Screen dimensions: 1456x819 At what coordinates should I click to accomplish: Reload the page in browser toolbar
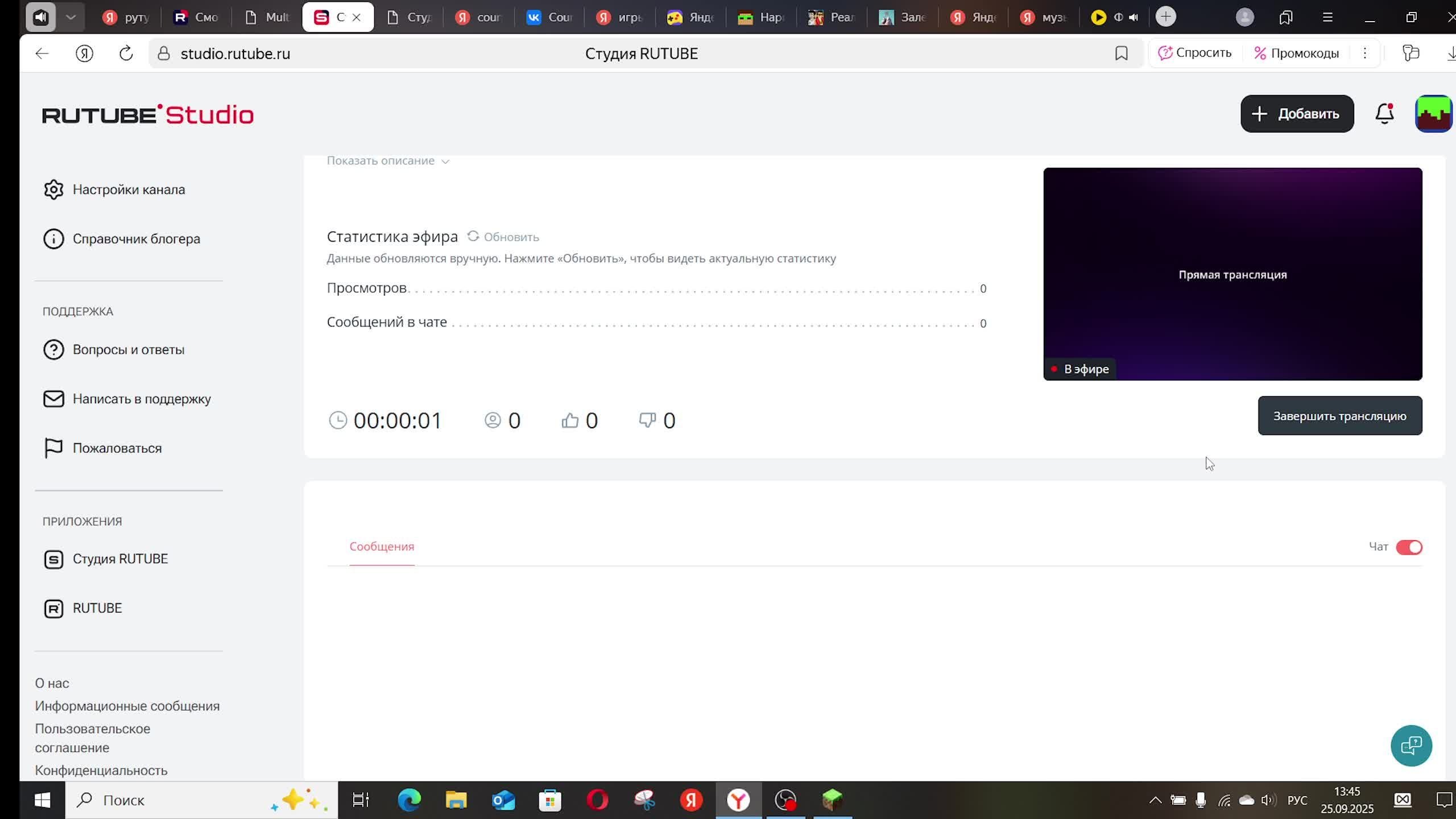pyautogui.click(x=126, y=53)
